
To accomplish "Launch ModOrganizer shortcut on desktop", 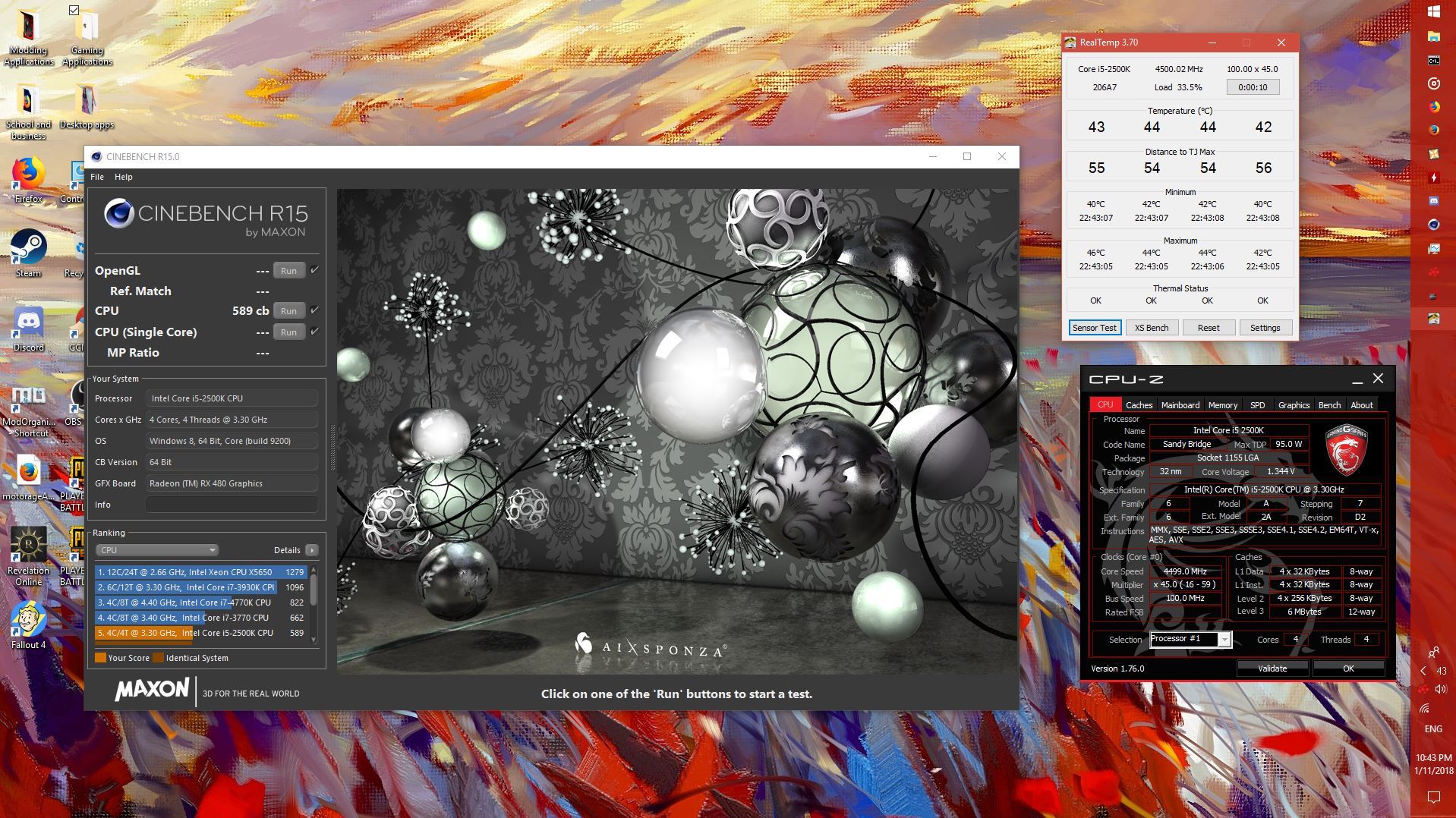I will click(x=29, y=411).
